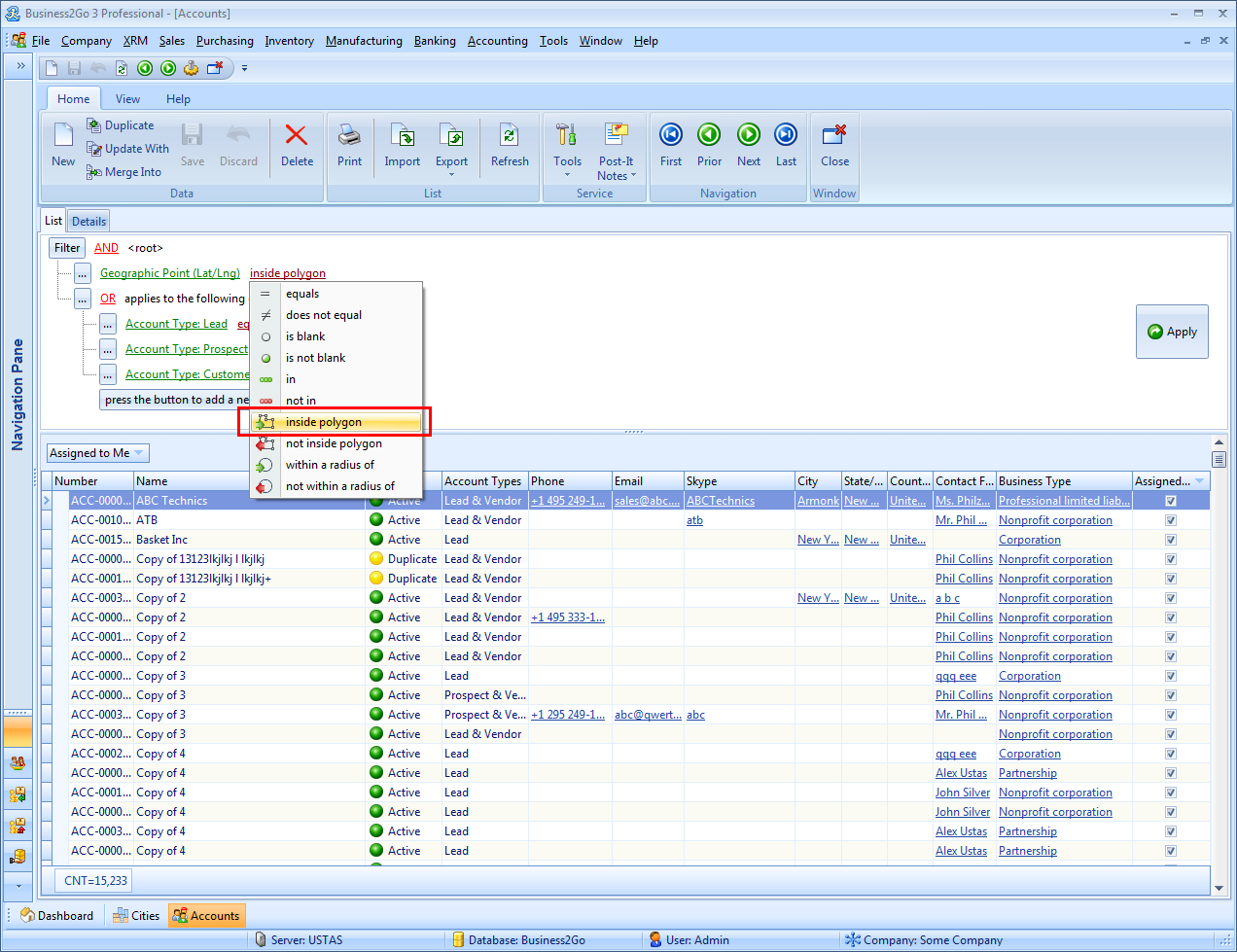Open the Cities bottom tab

coord(135,916)
